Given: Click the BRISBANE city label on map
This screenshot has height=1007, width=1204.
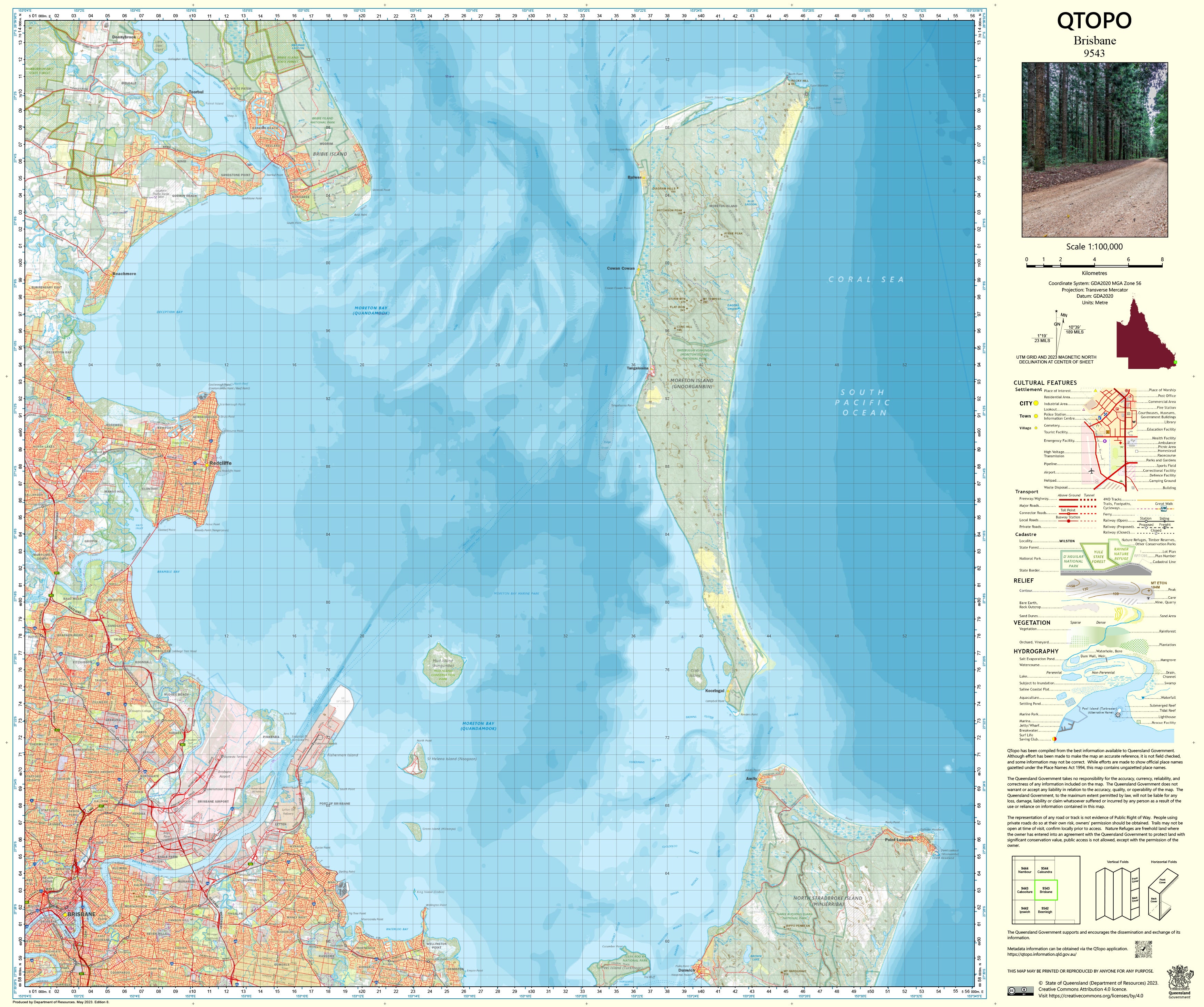Looking at the screenshot, I should pos(81,914).
